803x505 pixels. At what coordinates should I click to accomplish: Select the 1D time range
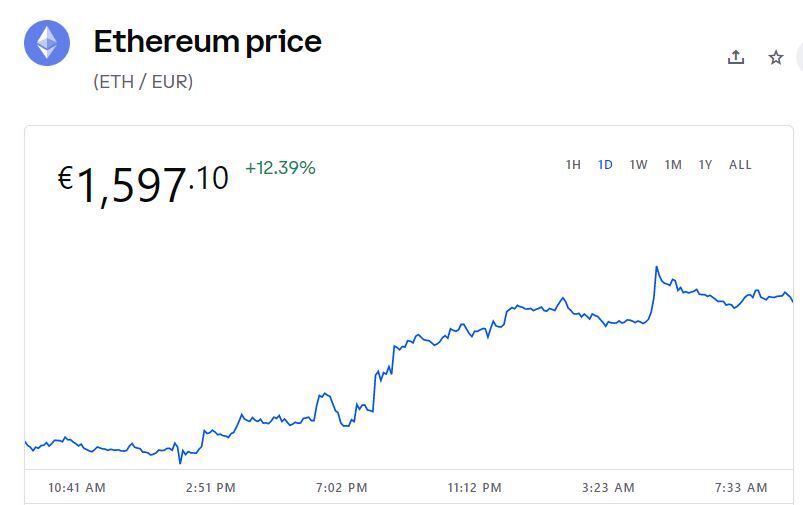tap(605, 165)
